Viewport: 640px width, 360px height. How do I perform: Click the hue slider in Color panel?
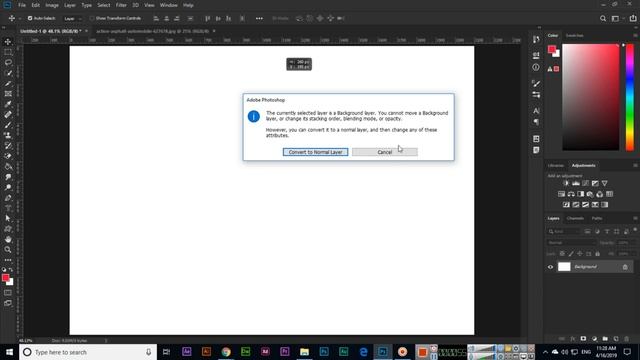[630, 97]
